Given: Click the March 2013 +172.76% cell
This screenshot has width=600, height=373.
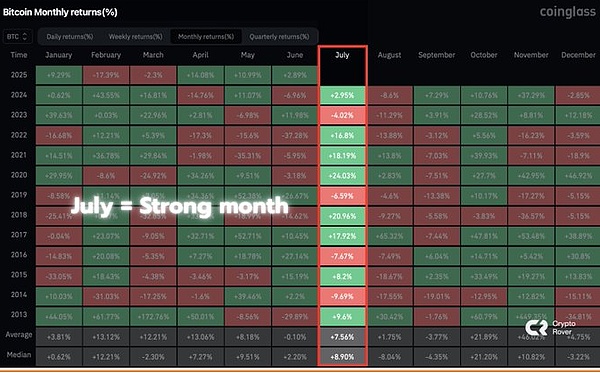Looking at the screenshot, I should (x=153, y=317).
